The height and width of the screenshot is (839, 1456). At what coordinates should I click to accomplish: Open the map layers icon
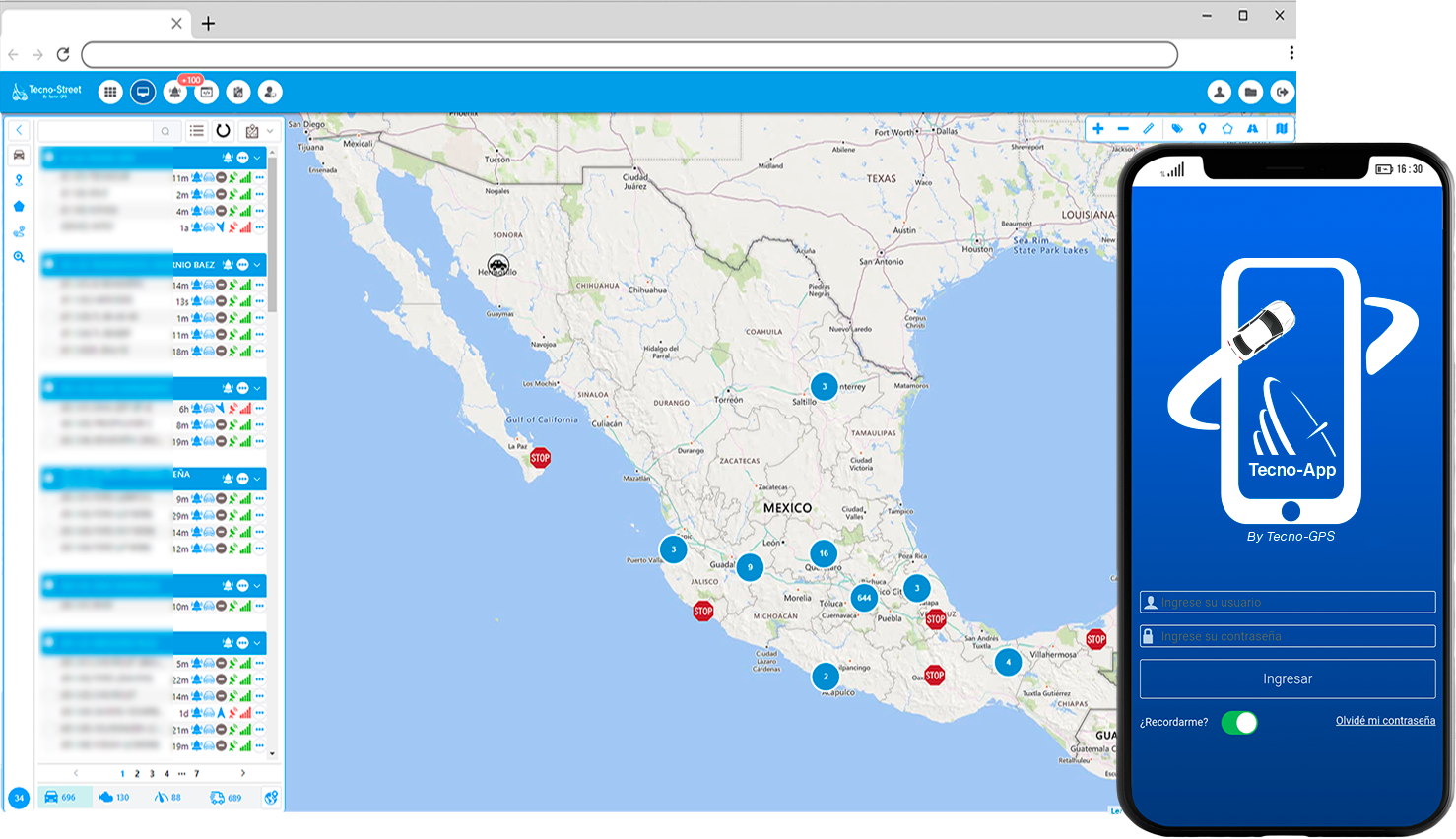1282,129
